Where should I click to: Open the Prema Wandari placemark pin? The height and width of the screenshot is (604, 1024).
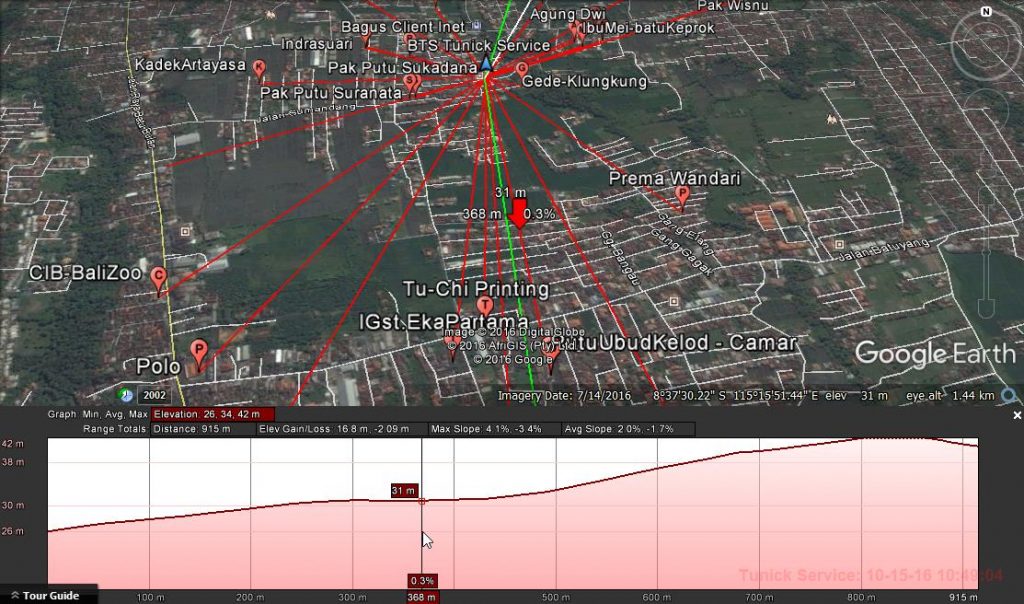point(682,197)
